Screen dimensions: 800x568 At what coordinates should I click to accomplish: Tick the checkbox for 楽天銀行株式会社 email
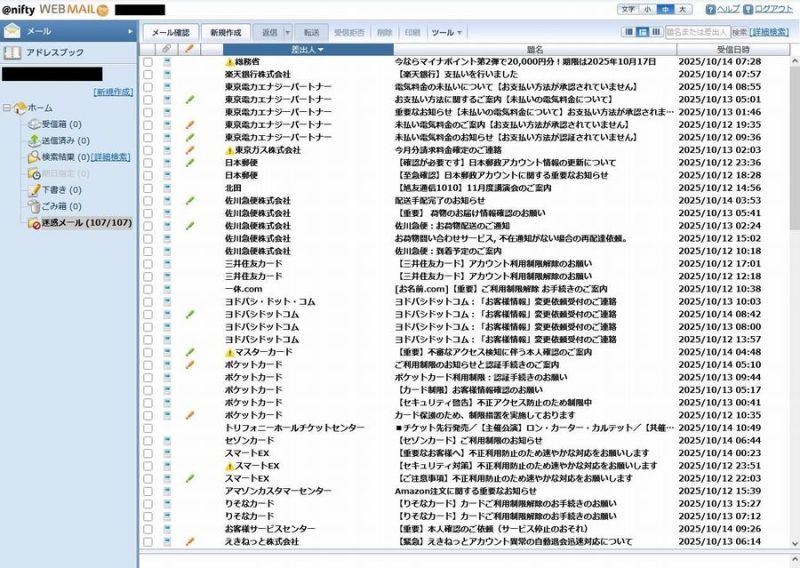[148, 74]
